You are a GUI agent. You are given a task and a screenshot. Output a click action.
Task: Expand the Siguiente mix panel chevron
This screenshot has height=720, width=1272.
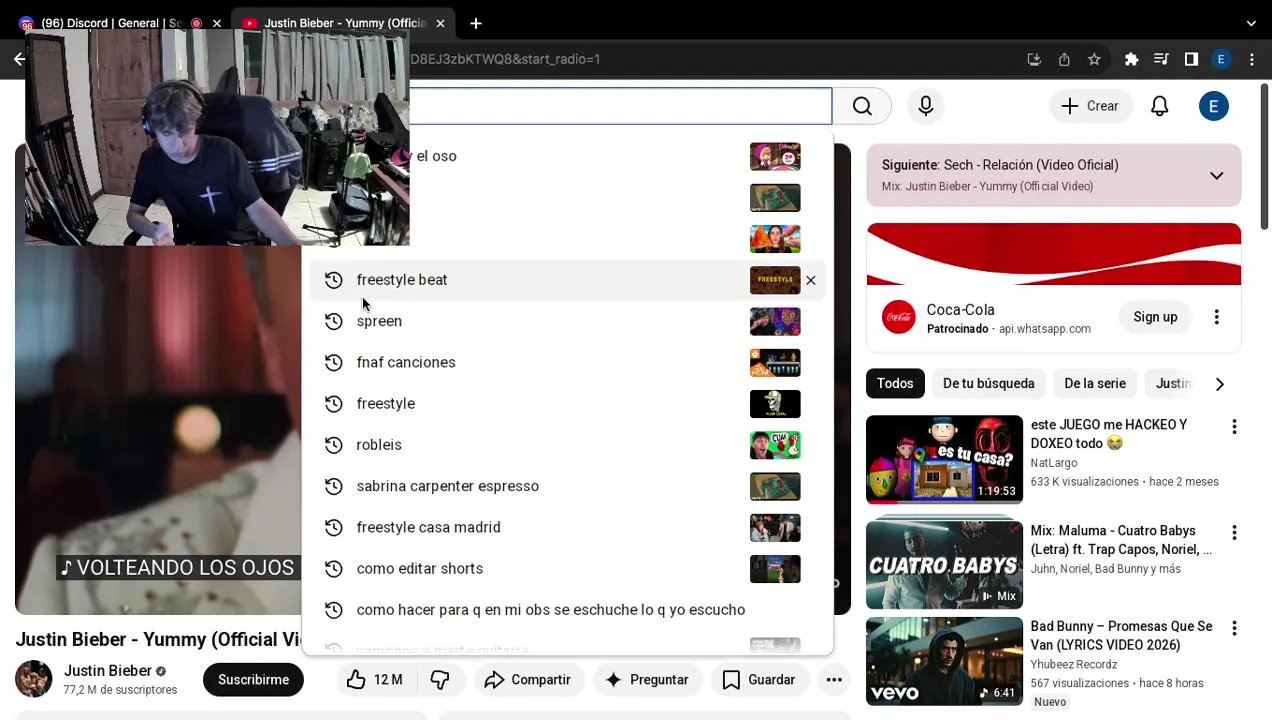pos(1216,176)
